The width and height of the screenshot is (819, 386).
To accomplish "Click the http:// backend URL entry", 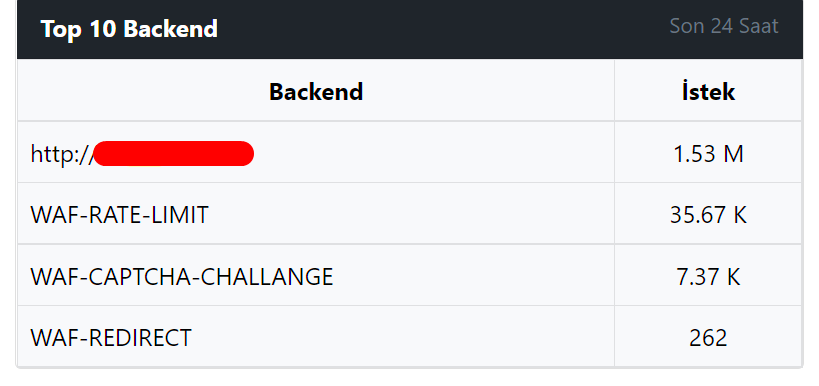I will (x=142, y=154).
